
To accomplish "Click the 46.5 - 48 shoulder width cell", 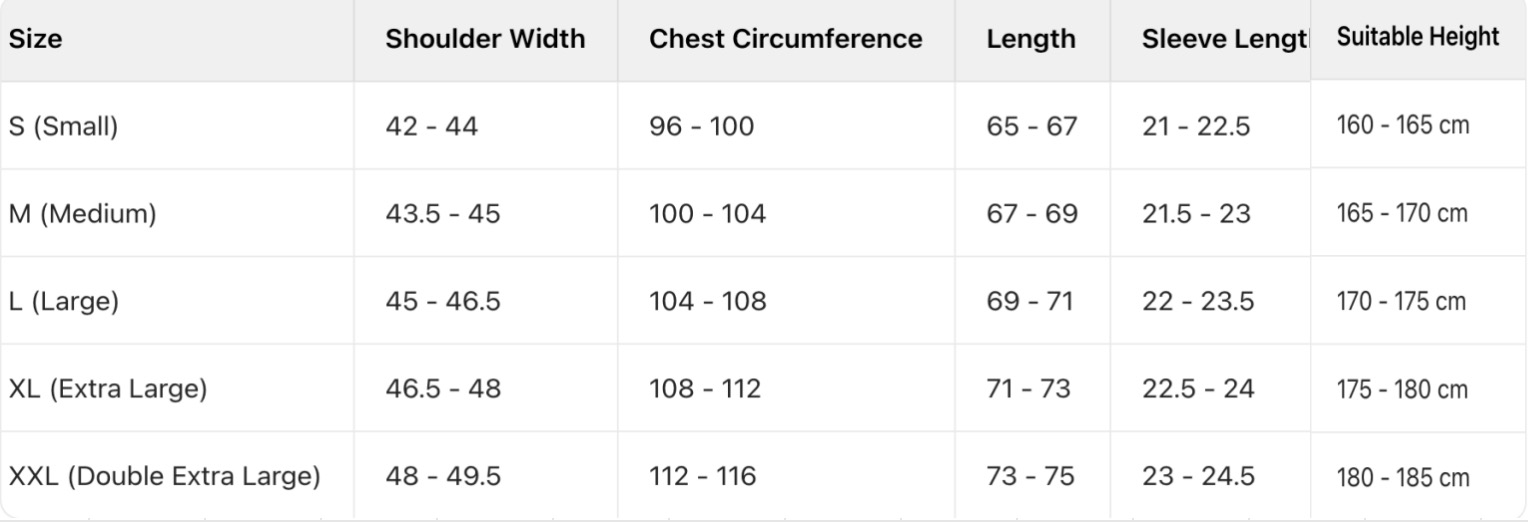I will pyautogui.click(x=443, y=389).
